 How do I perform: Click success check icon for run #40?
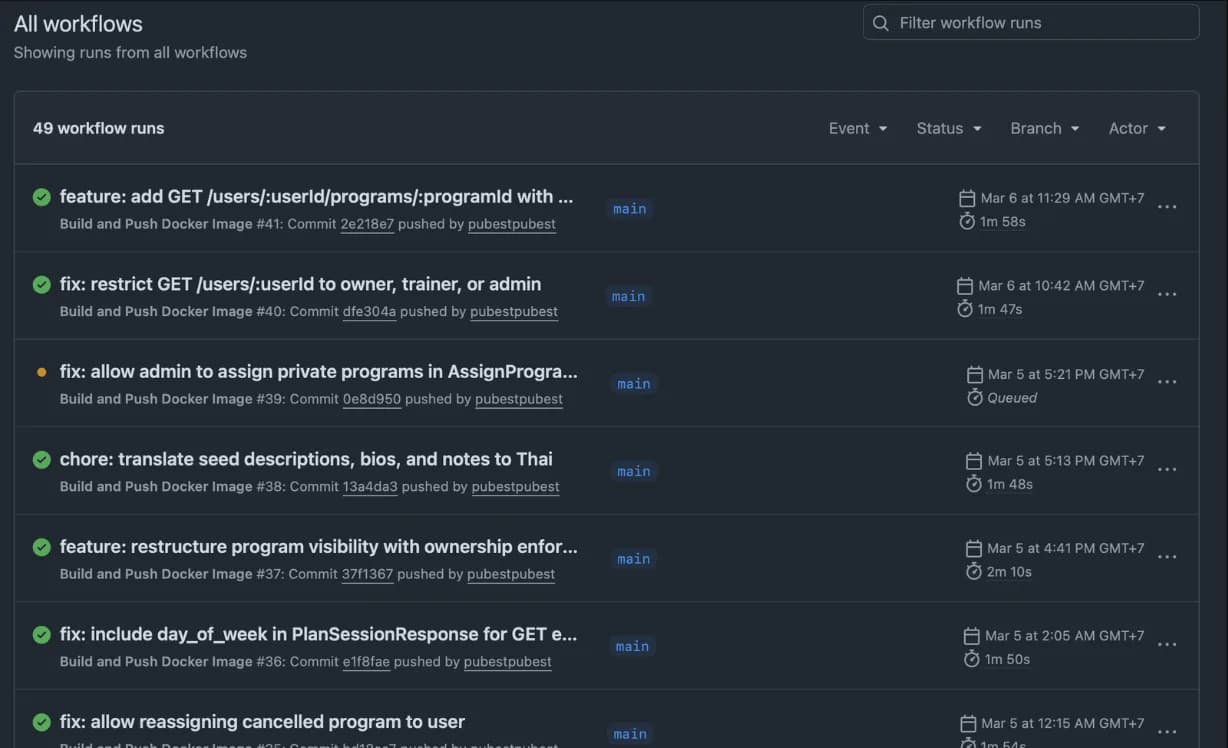click(42, 285)
